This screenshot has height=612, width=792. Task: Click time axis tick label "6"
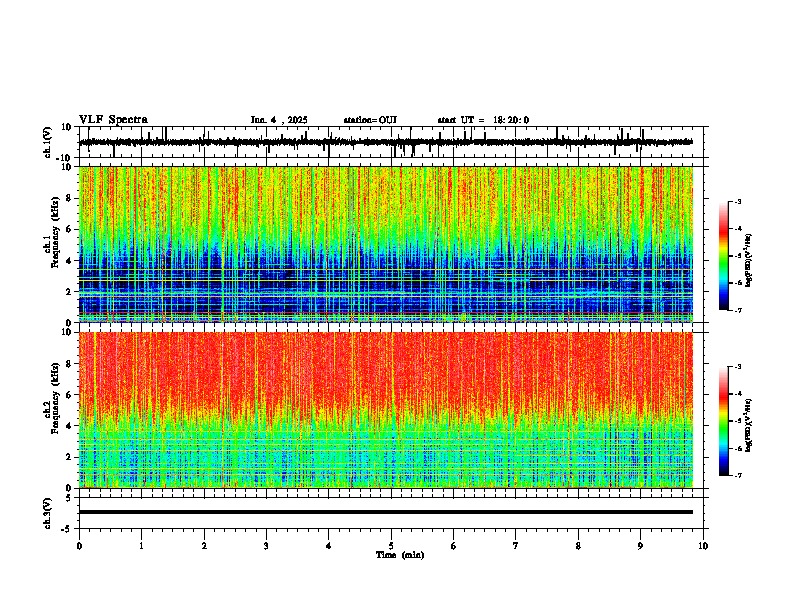point(454,546)
